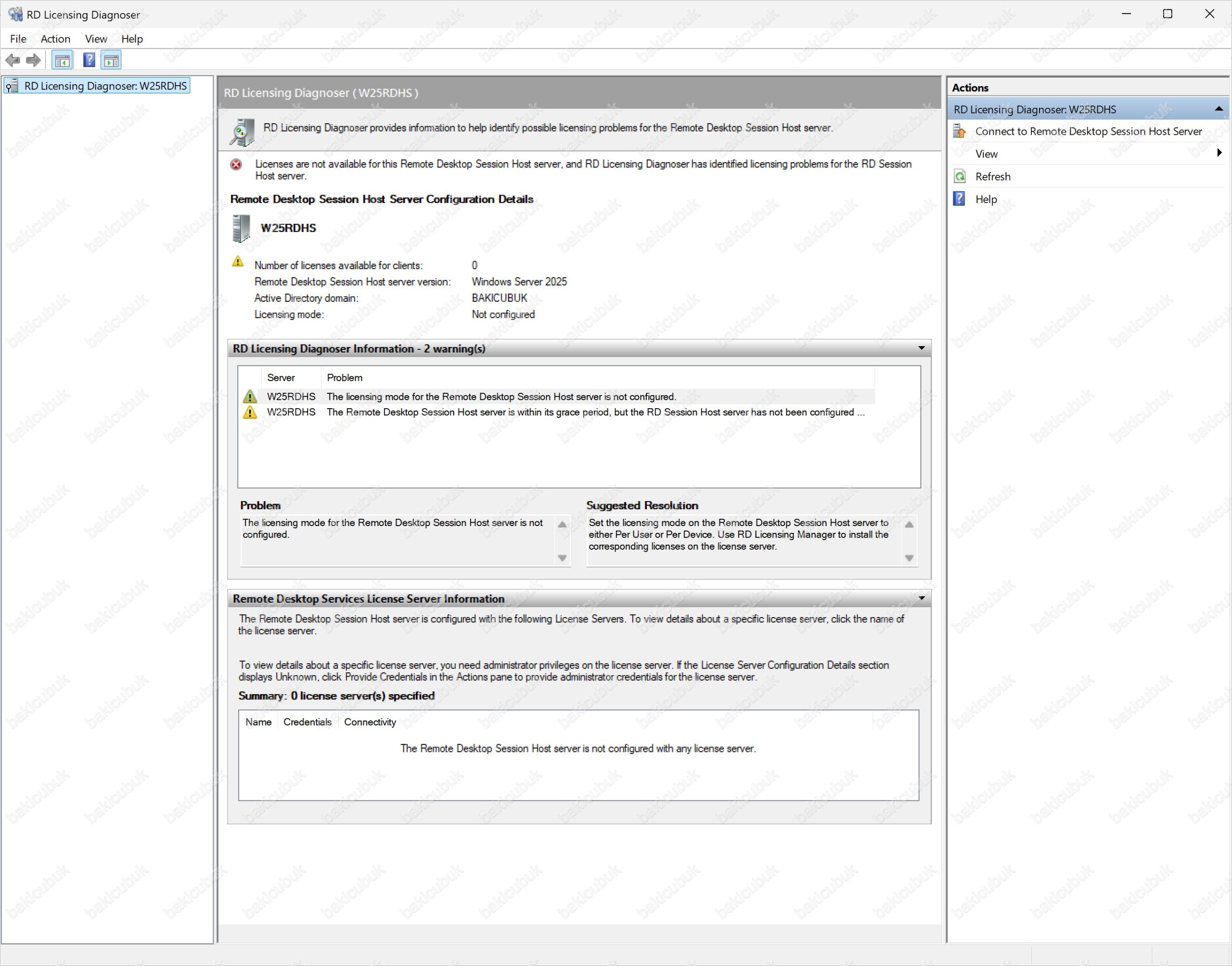
Task: Select RD Licensing Diagnoser: W25RDHS tree node
Action: click(105, 86)
